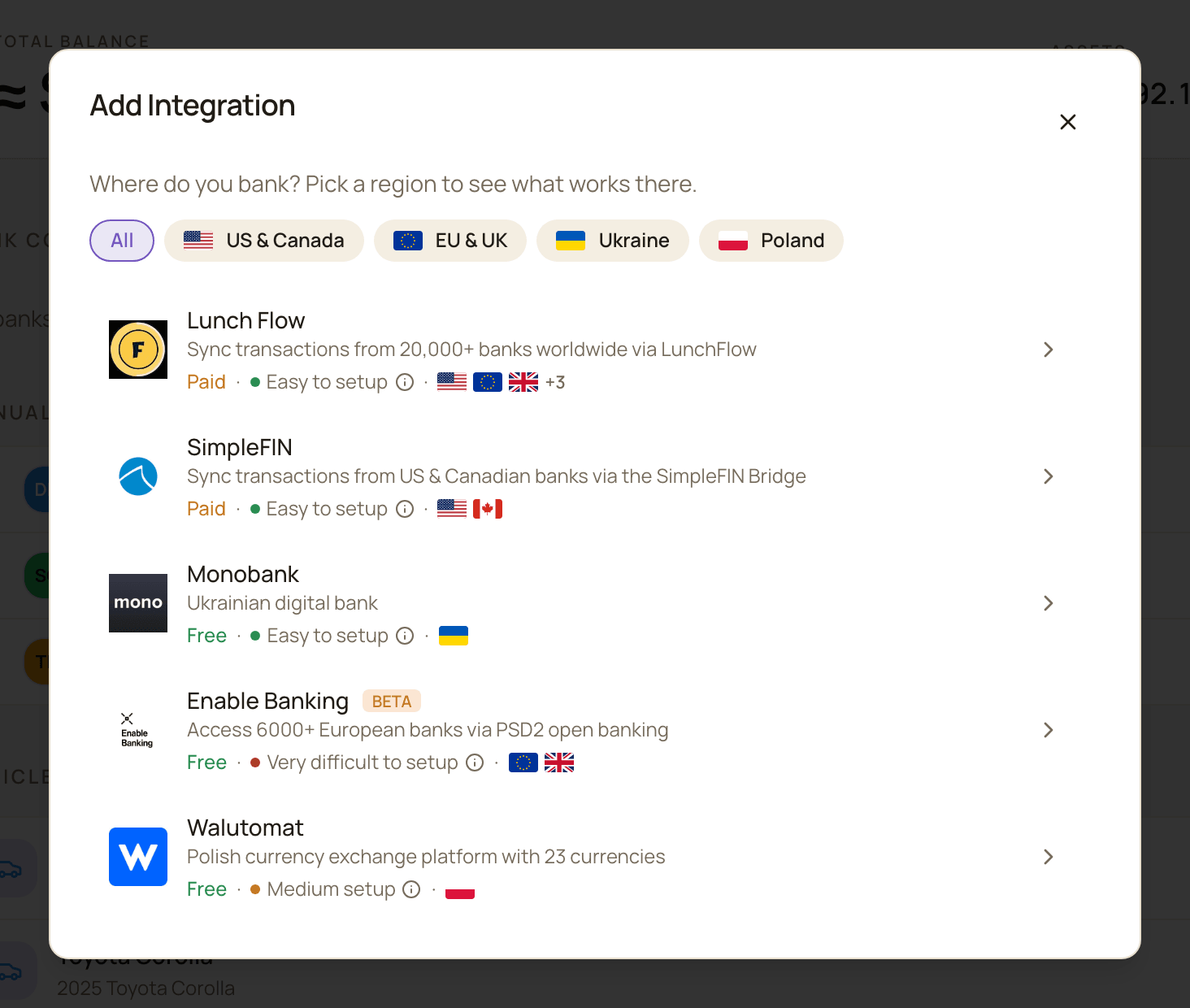
Task: Click the UK flag in Lunch Flow row
Action: point(523,382)
